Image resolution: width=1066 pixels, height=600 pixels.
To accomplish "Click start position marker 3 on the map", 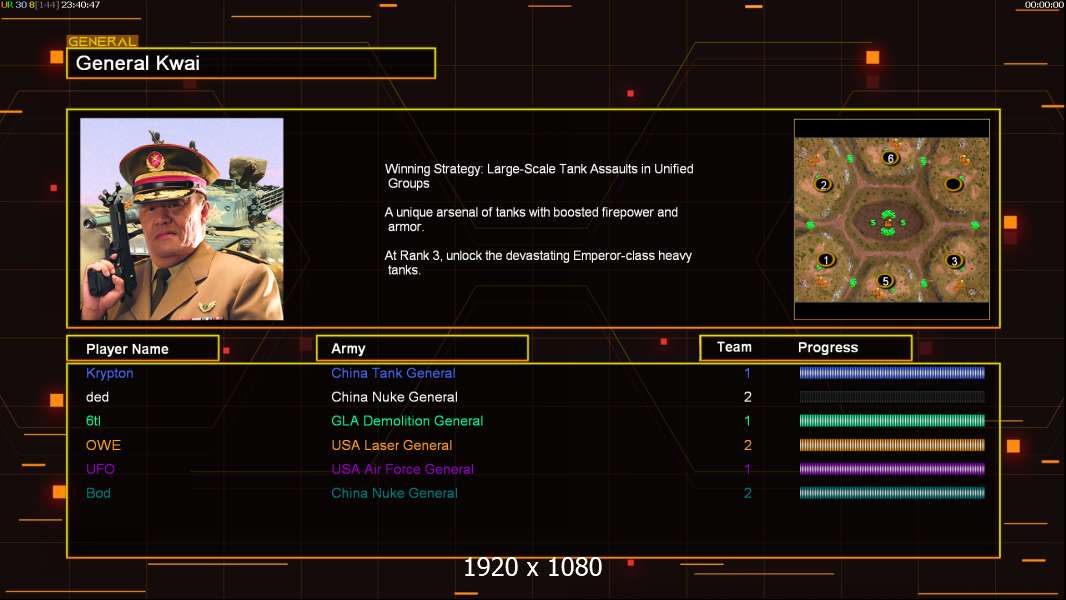I will (x=955, y=261).
